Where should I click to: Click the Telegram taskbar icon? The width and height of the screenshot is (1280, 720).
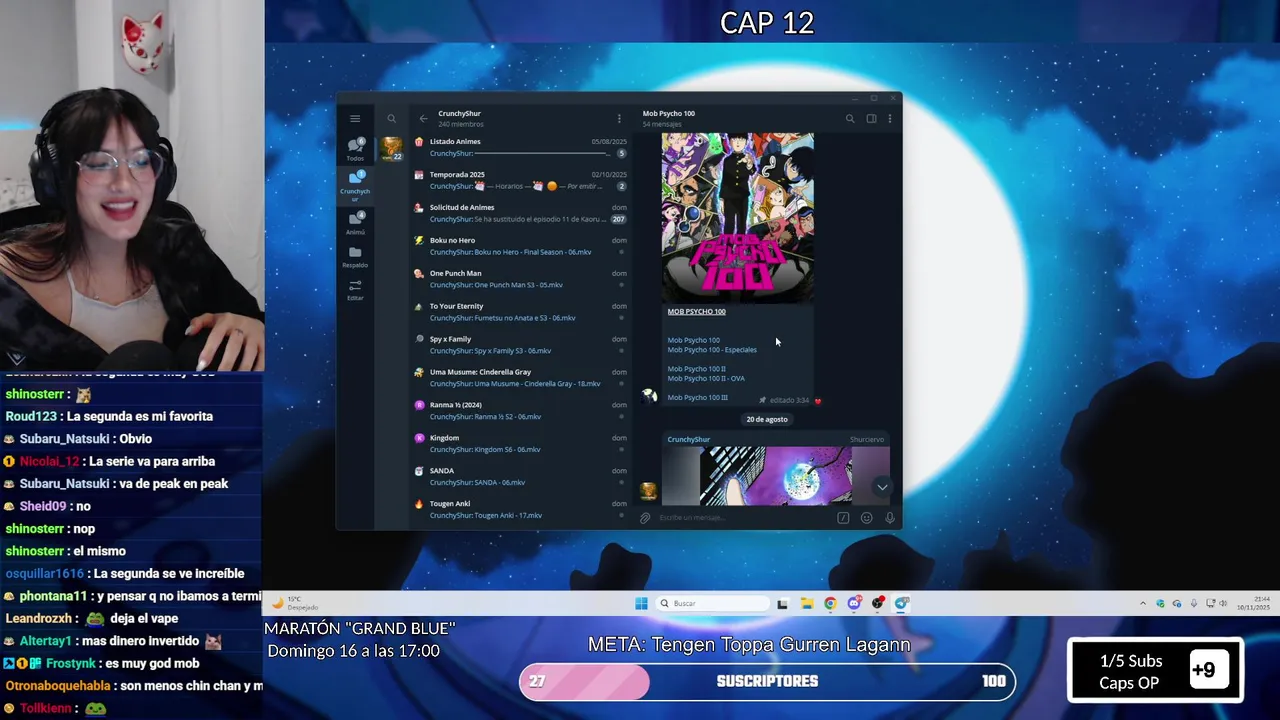click(902, 603)
